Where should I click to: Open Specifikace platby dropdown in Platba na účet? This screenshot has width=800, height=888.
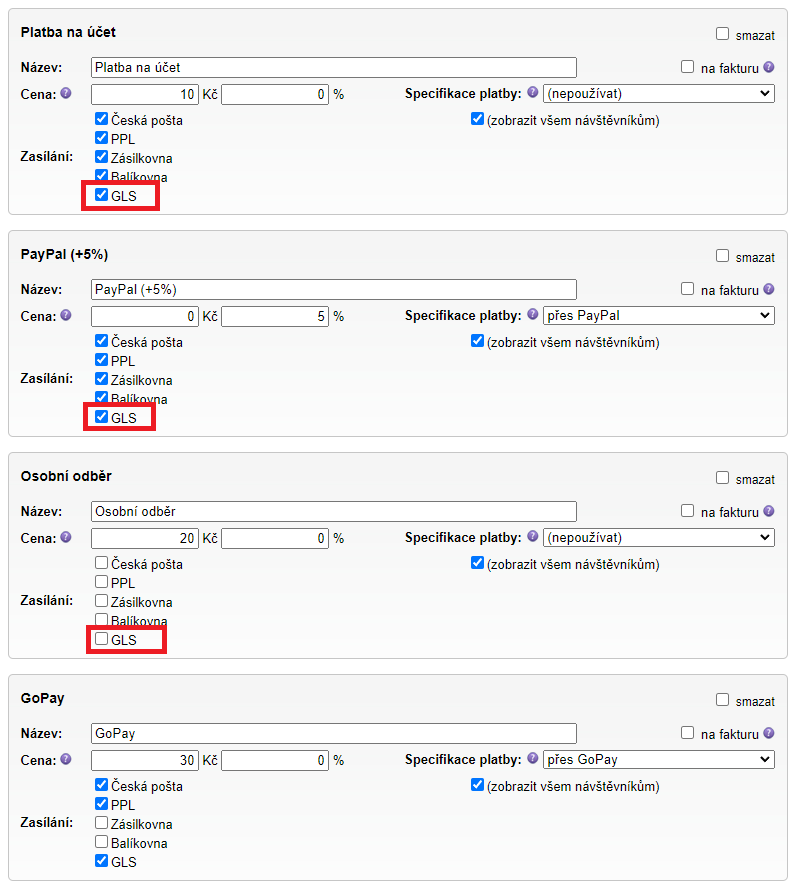click(x=658, y=94)
